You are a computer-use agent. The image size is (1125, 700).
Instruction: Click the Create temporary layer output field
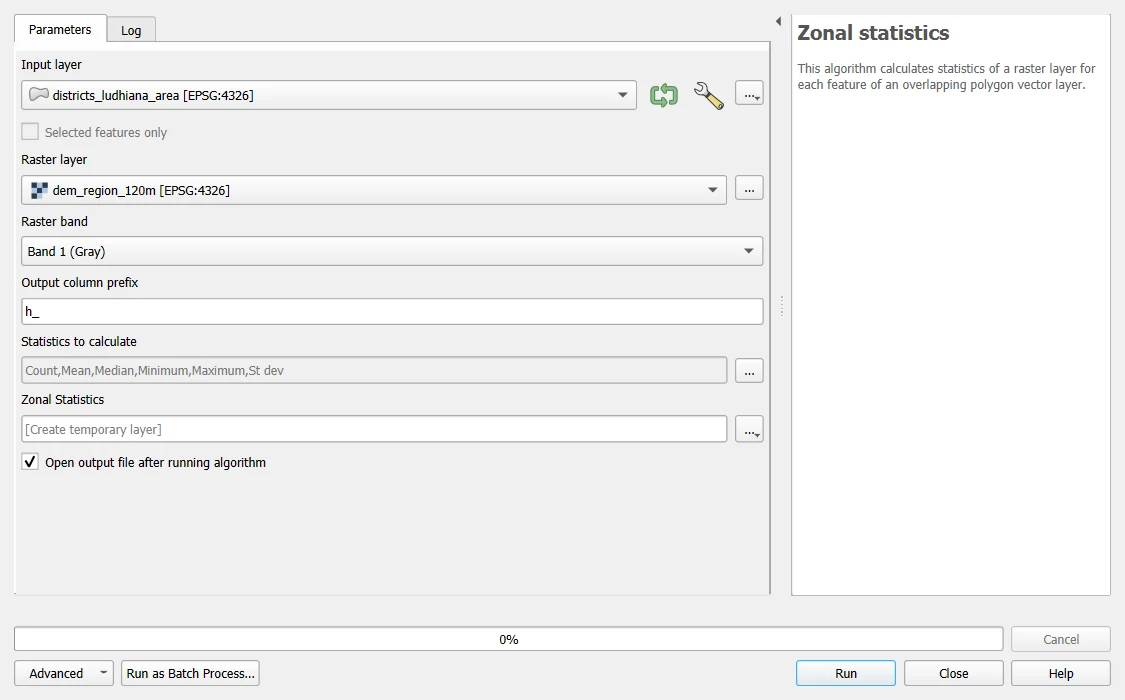tap(374, 429)
